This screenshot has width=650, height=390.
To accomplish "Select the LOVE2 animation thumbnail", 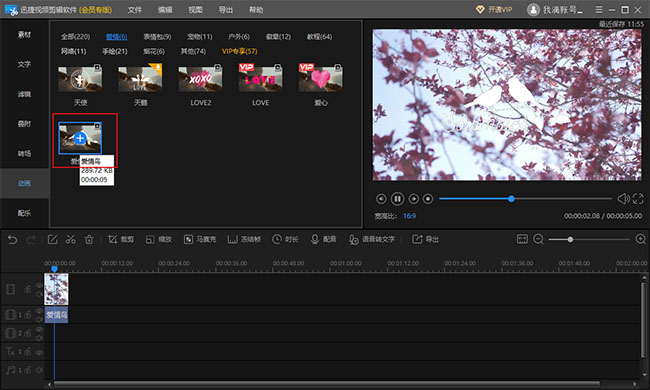I will [x=201, y=78].
